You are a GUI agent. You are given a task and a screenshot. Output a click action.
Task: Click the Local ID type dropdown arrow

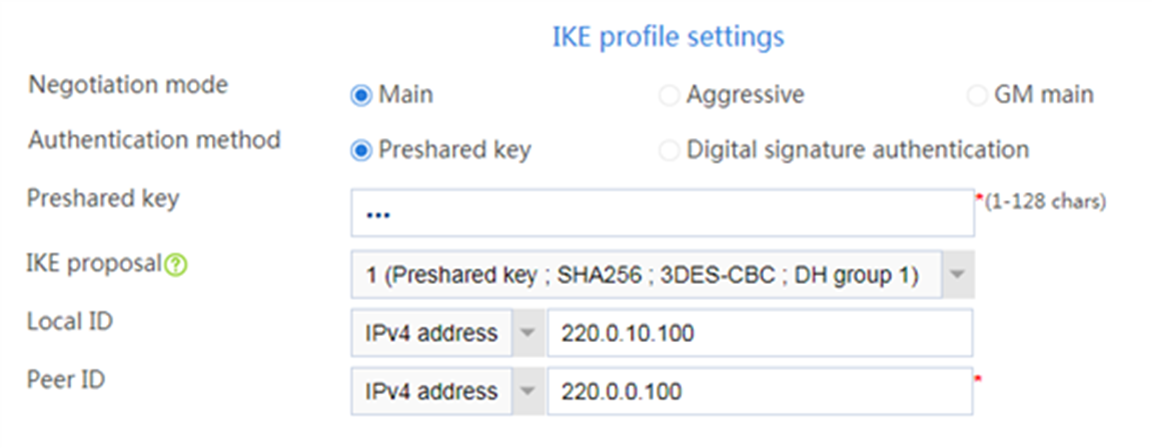pos(528,333)
